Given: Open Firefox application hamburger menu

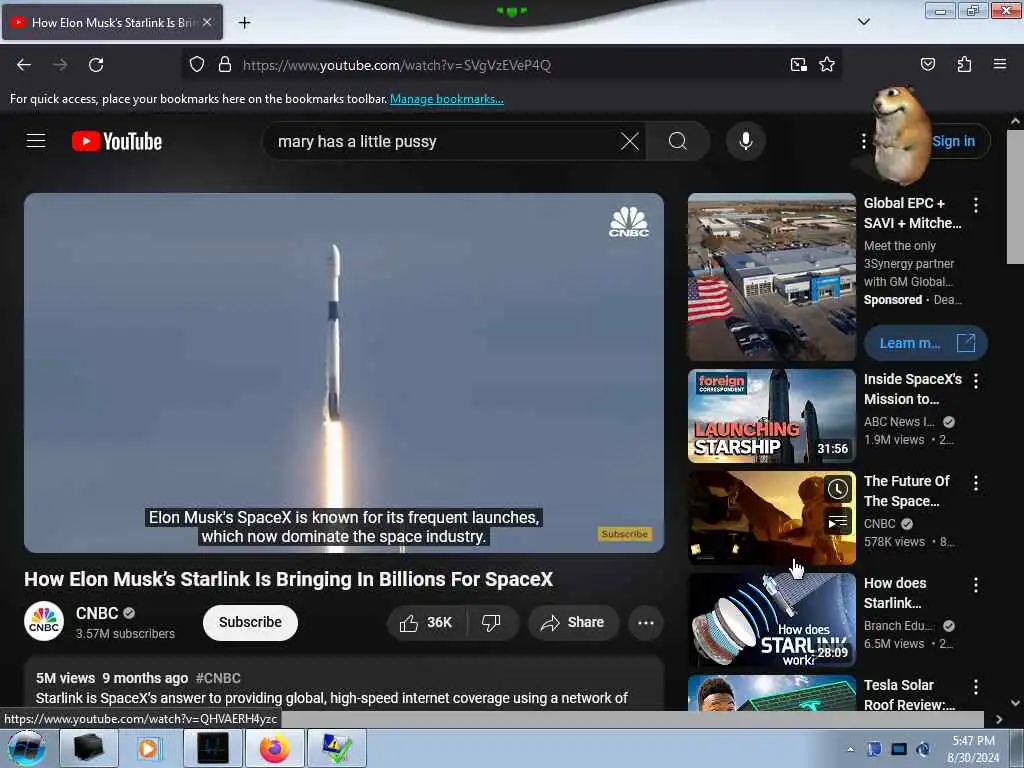Looking at the screenshot, I should 999,64.
